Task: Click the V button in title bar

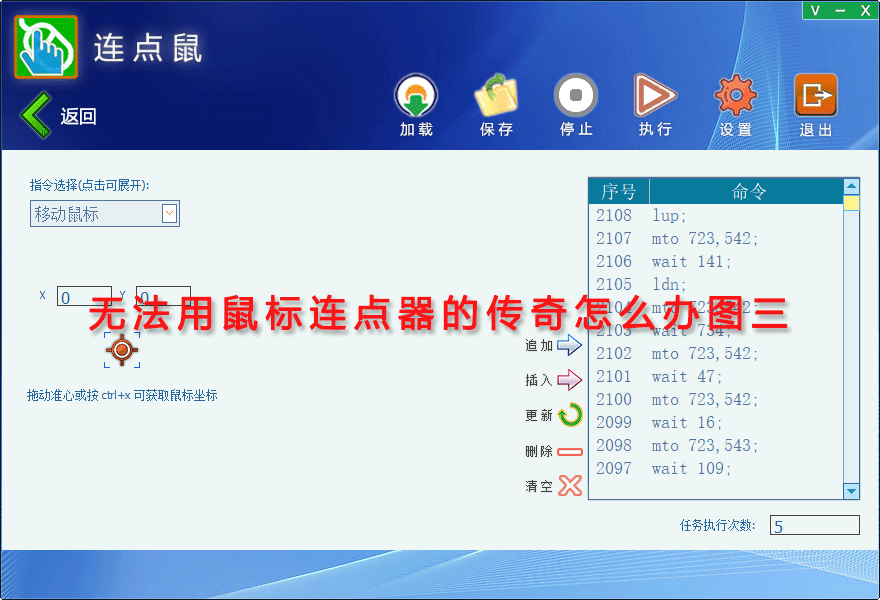Action: [x=815, y=10]
